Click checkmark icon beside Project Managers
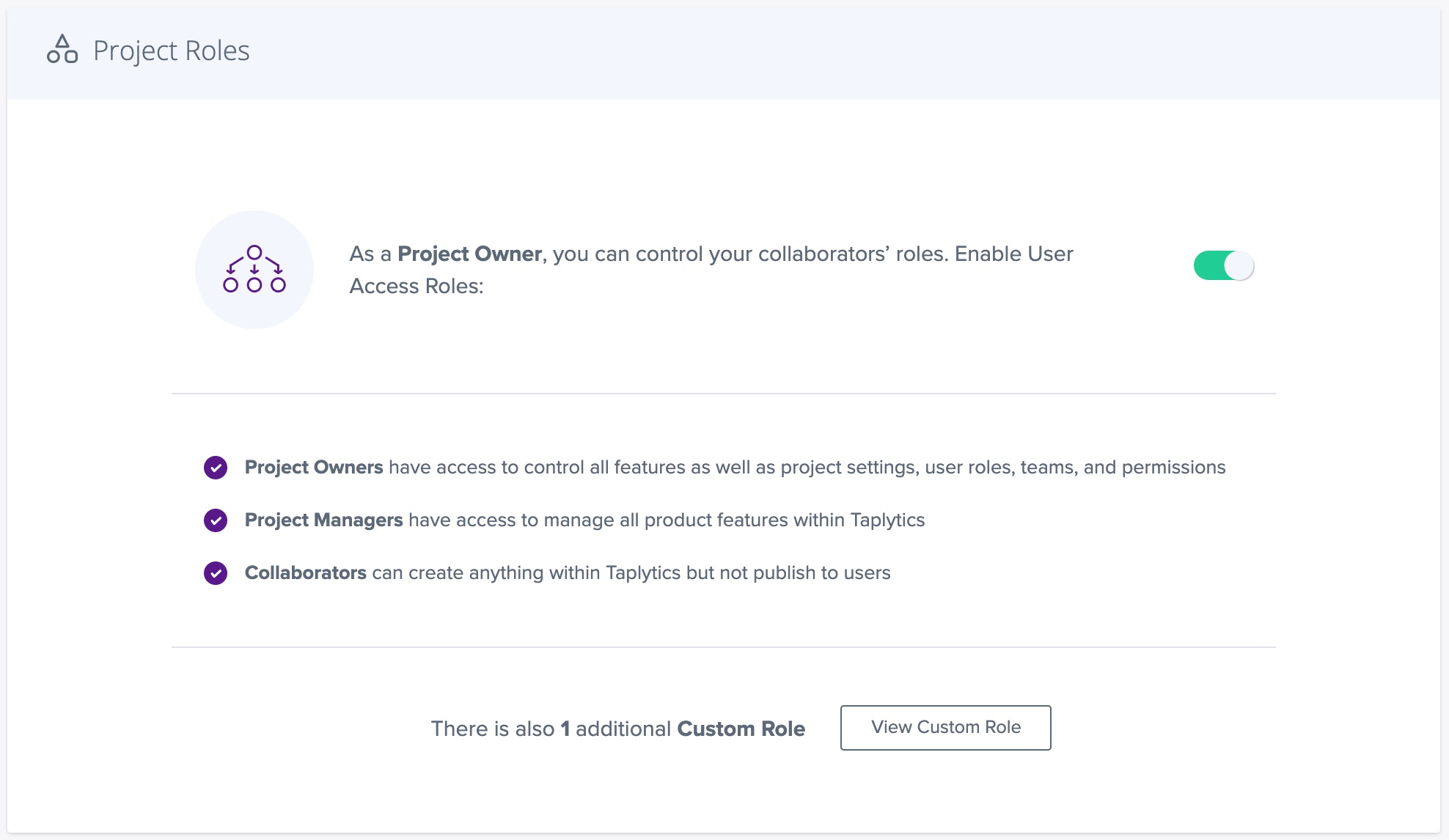Screen dimensions: 1449x840 (x=216, y=520)
